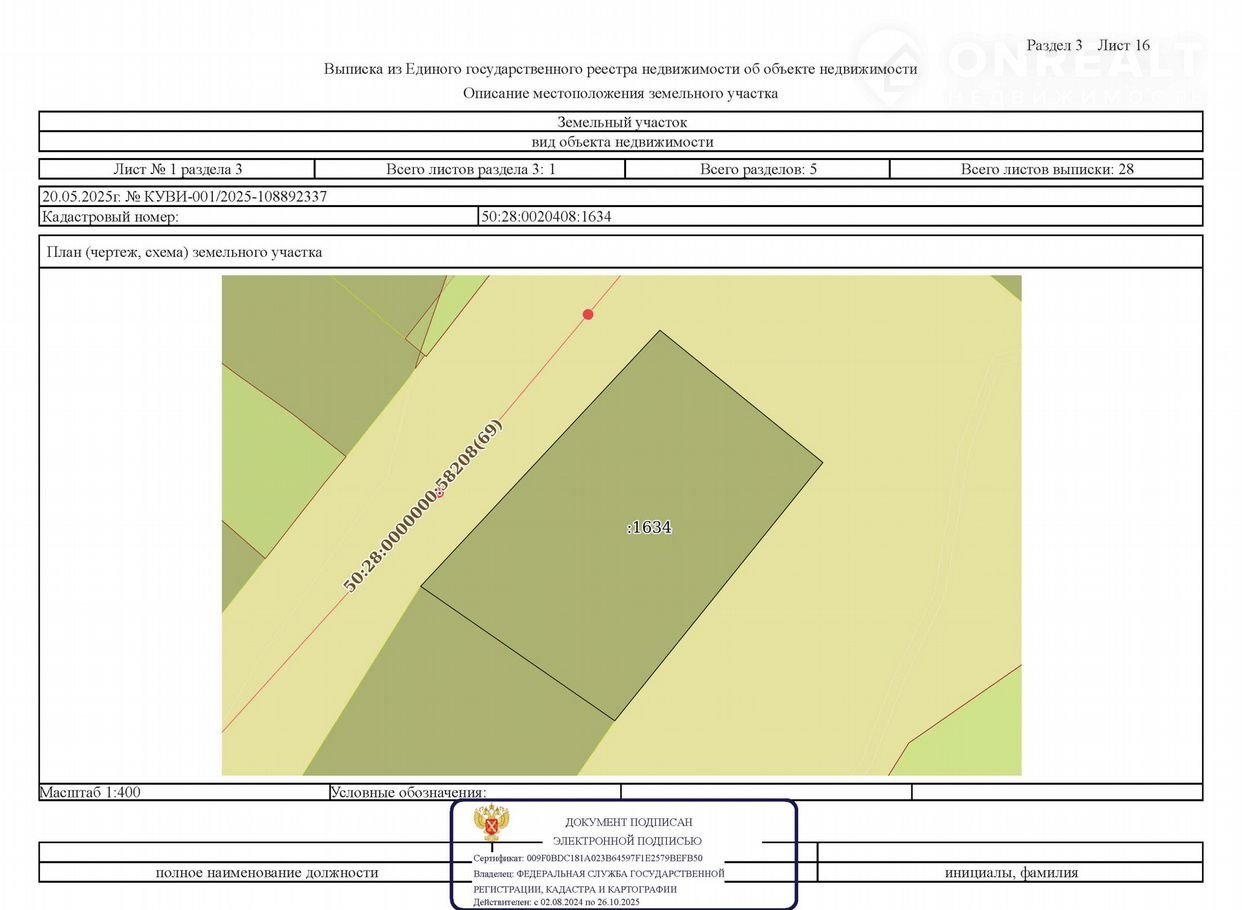Click the Всего разделов: 5 cell

coord(758,169)
